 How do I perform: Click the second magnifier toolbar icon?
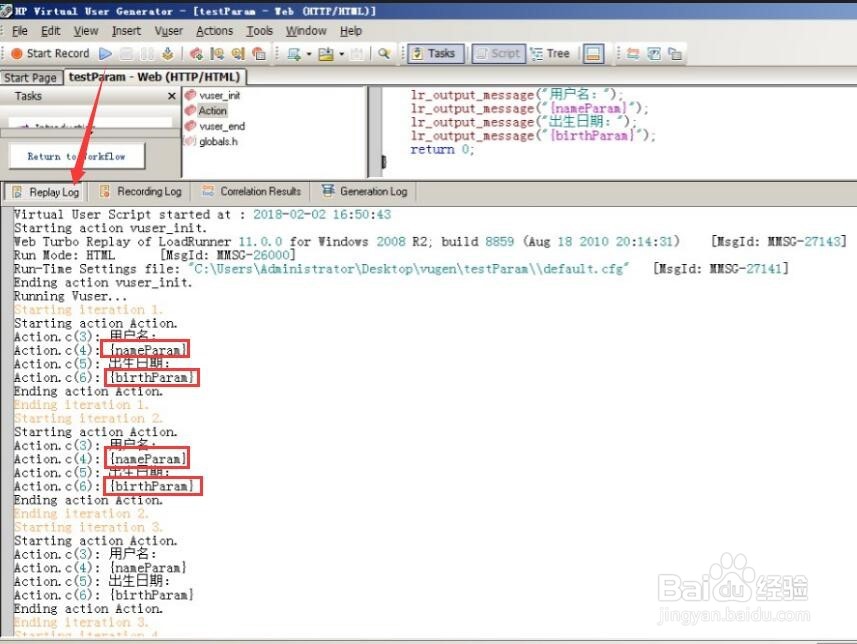point(238,53)
